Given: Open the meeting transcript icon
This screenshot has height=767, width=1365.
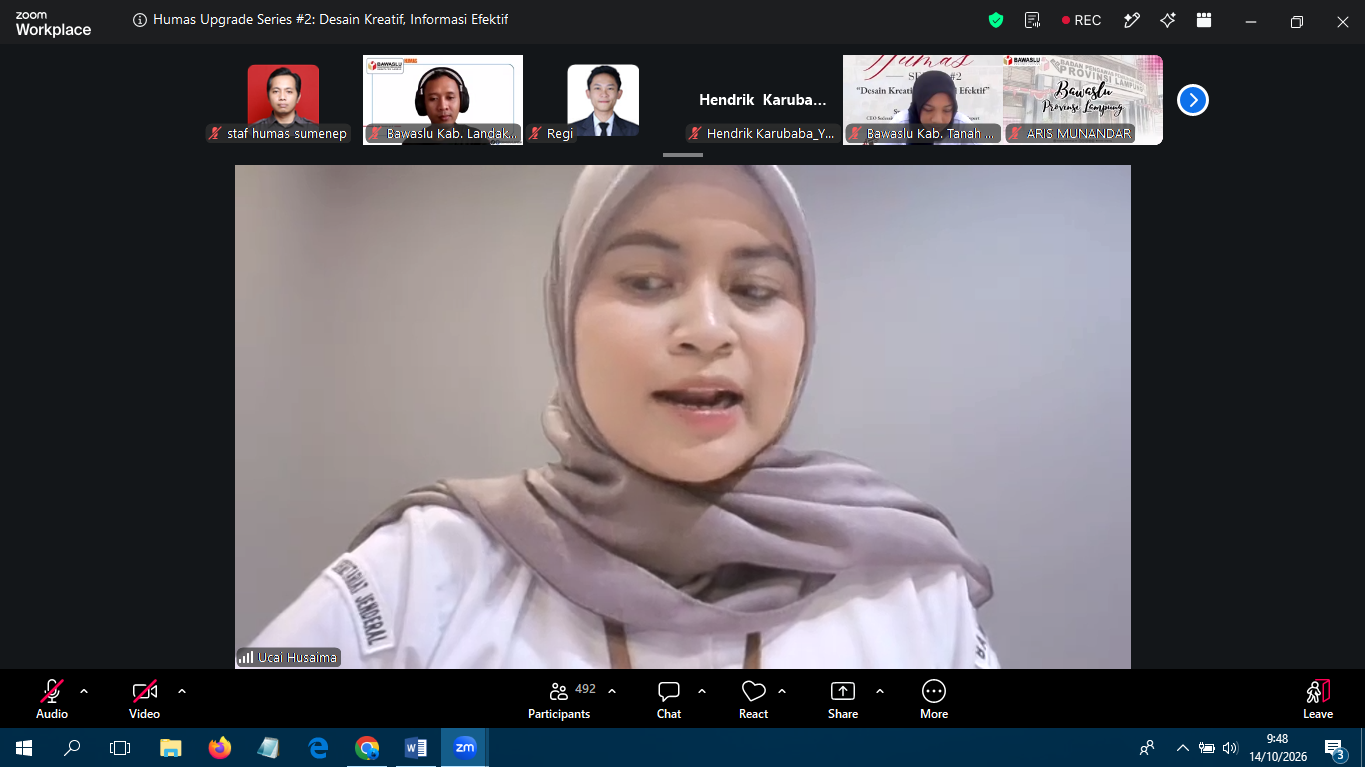Looking at the screenshot, I should (x=1033, y=20).
